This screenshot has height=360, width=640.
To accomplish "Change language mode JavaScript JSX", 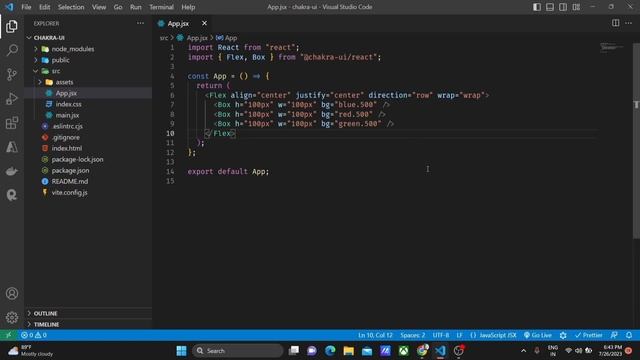I will click(493, 335).
